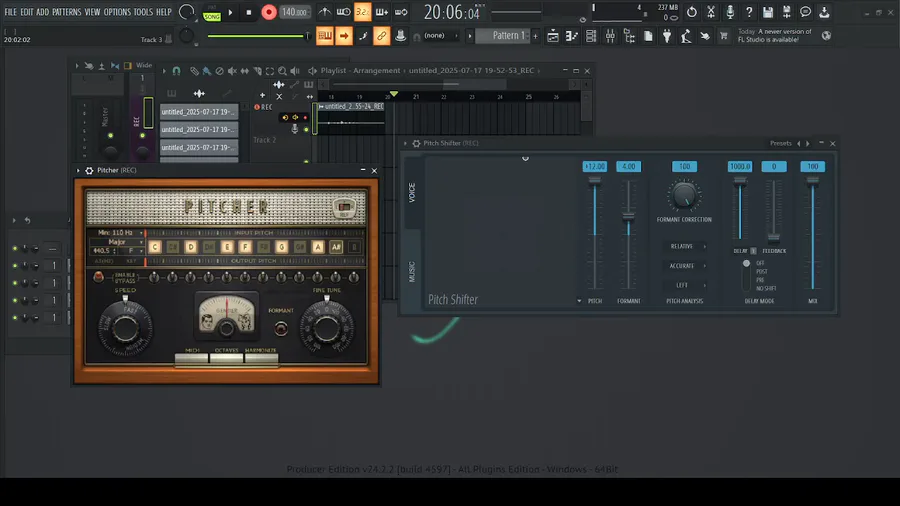Viewport: 900px width, 506px height.
Task: Toggle wait for input to start playing
Action: coord(343,12)
